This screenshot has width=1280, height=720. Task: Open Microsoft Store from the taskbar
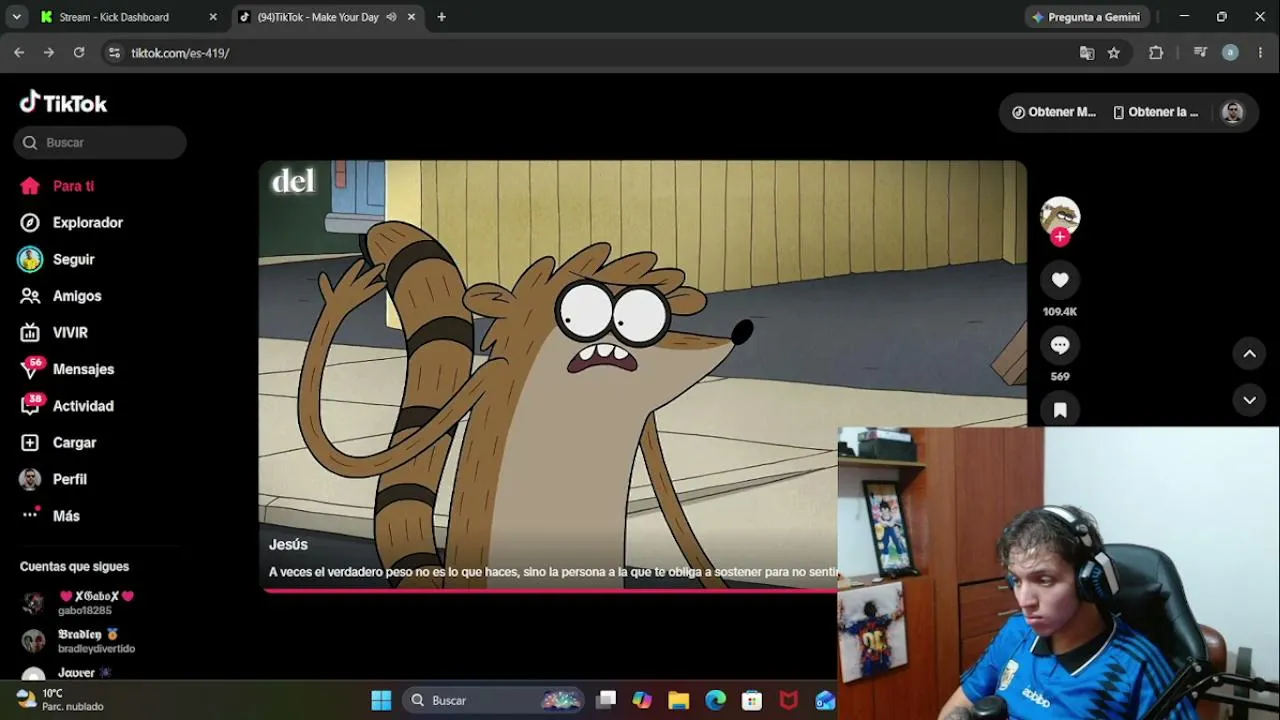tap(752, 700)
